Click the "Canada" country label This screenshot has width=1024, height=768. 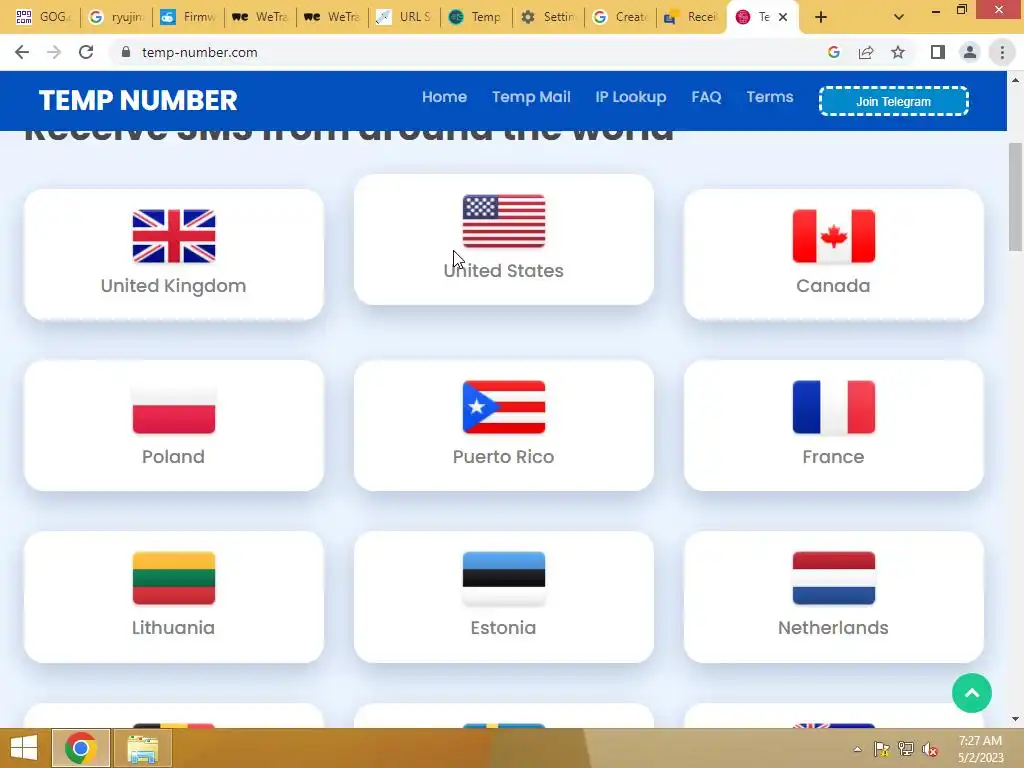pyautogui.click(x=833, y=286)
